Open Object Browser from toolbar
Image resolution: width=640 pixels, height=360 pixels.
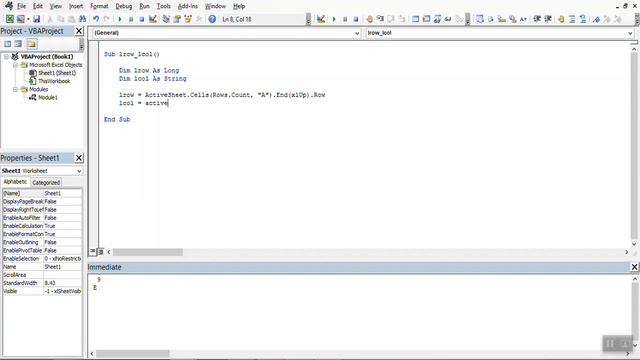188,19
